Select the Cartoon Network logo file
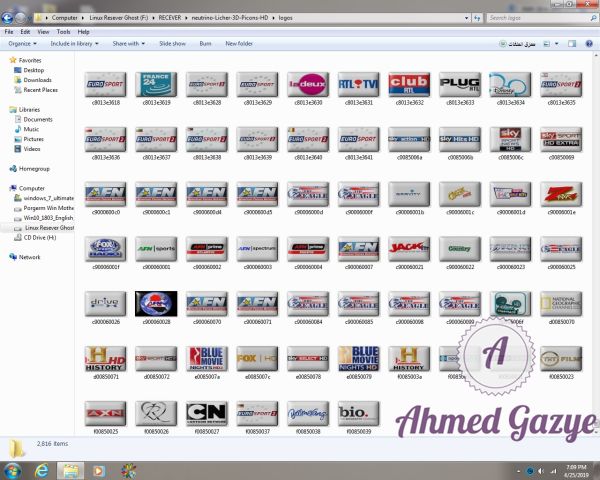 (x=207, y=413)
